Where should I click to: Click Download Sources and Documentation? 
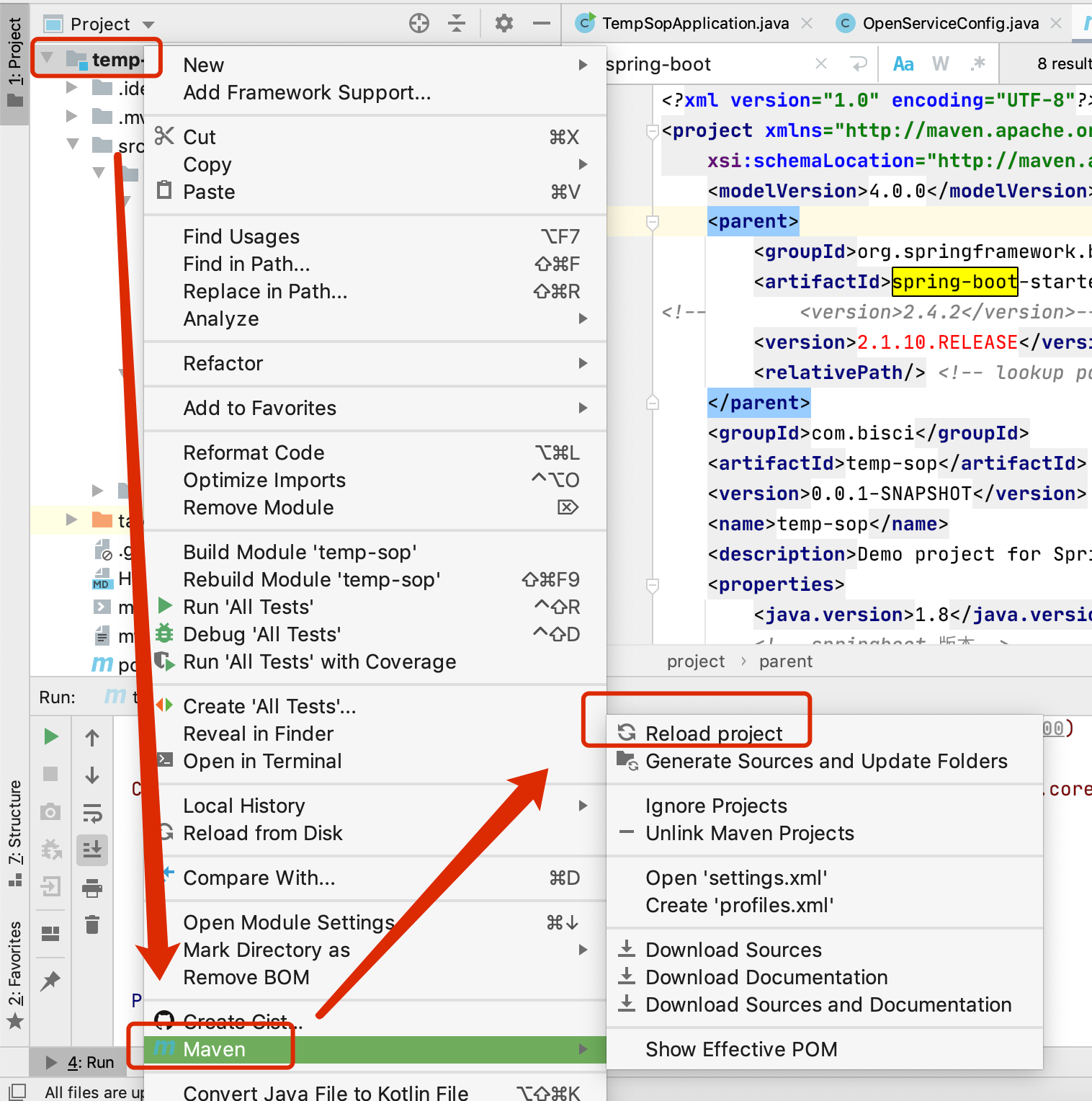pos(828,1004)
